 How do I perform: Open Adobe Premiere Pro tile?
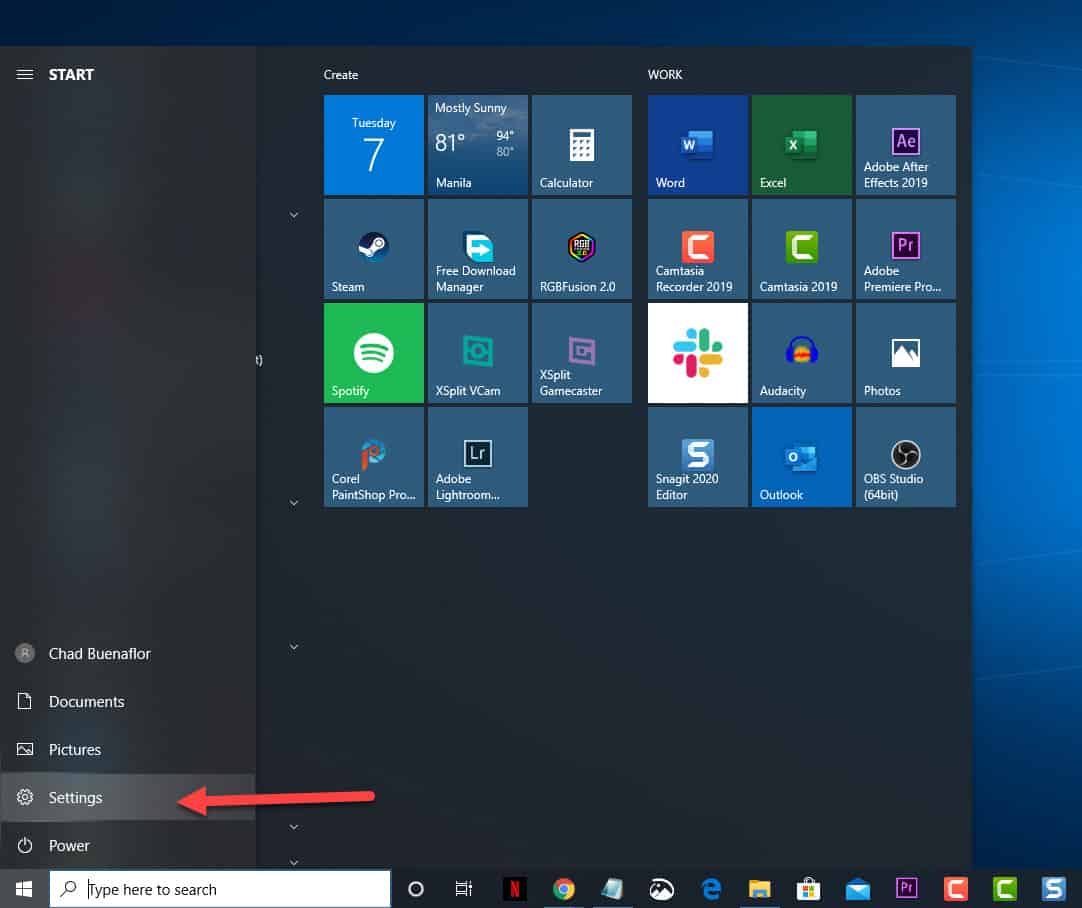(906, 249)
